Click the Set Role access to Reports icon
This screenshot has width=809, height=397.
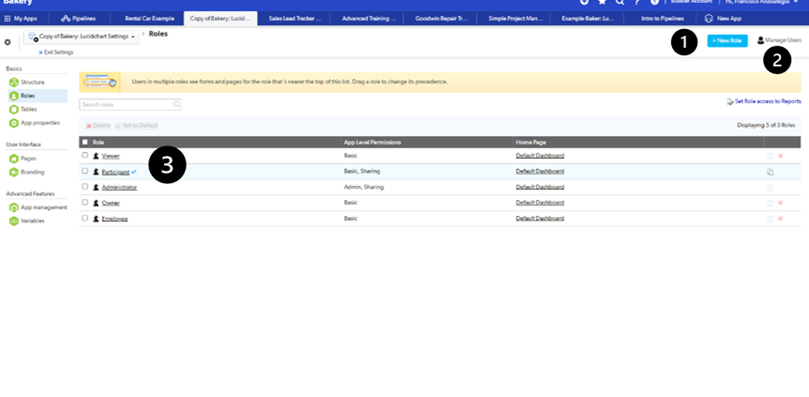point(730,102)
